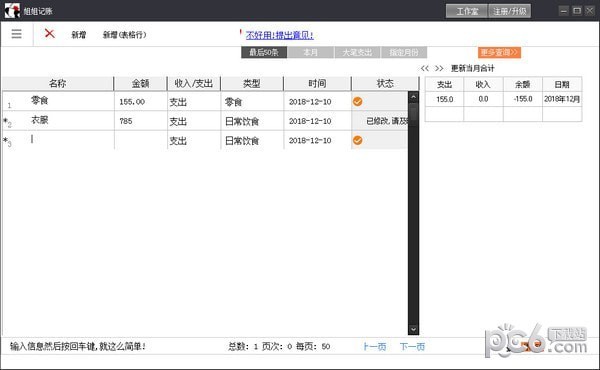Select the 最后50条 filter tab
600x370 pixels.
coord(264,52)
